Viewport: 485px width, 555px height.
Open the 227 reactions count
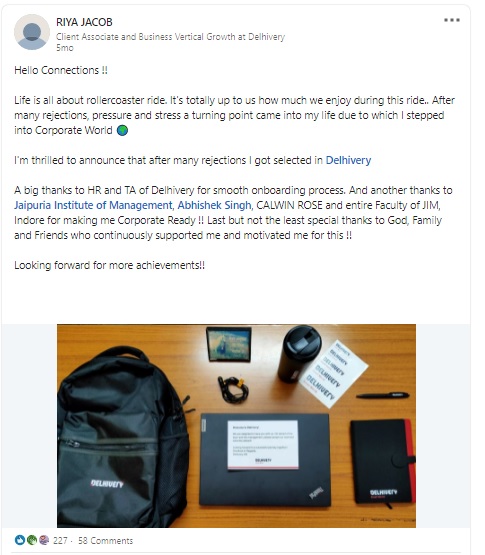point(60,540)
